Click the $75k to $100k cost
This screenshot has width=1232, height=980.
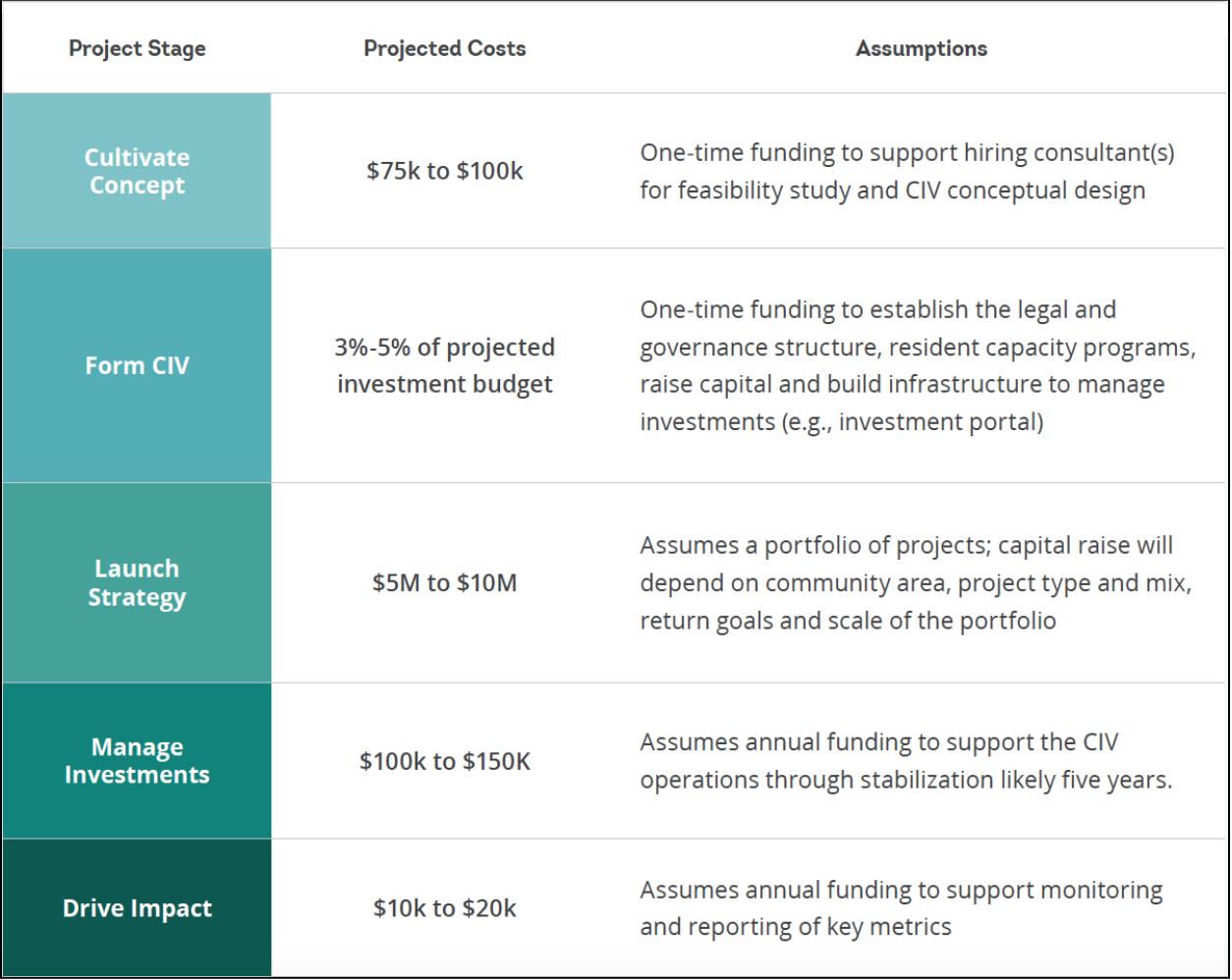coord(444,171)
